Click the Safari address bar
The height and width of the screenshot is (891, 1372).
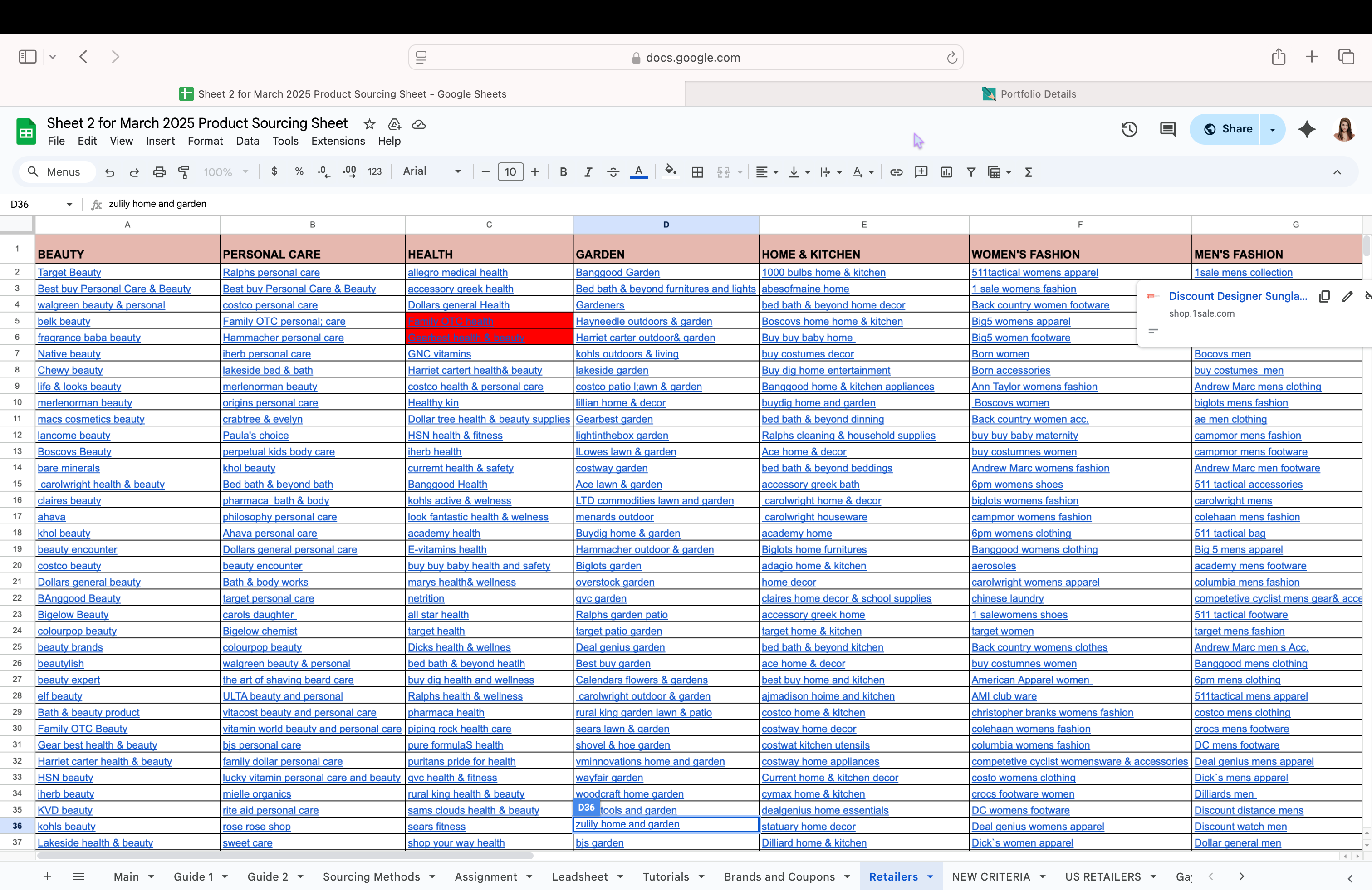686,57
